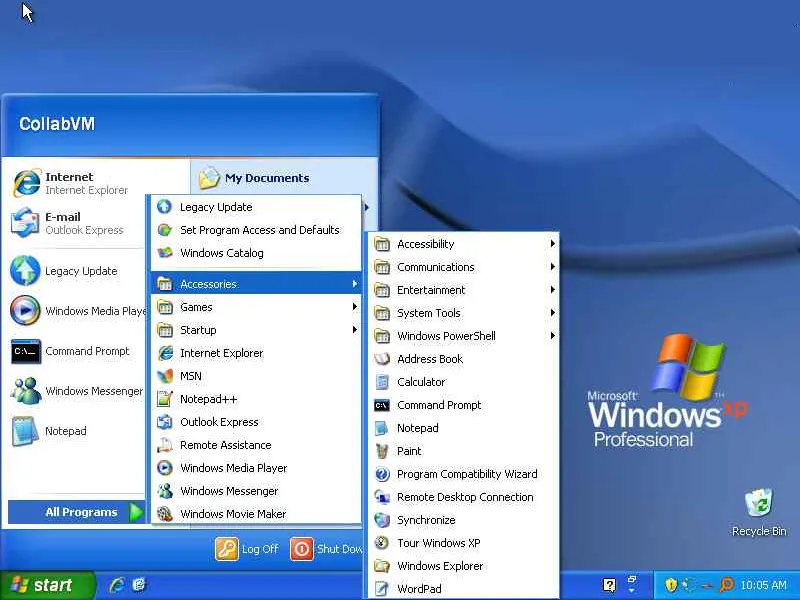
Task: Click the Shut Down button
Action: pos(327,549)
